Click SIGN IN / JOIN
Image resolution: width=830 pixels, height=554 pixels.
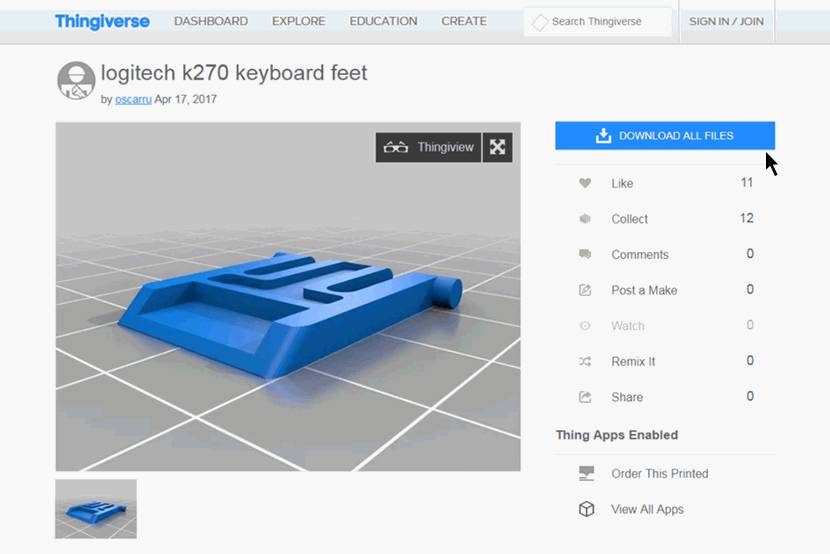726,22
